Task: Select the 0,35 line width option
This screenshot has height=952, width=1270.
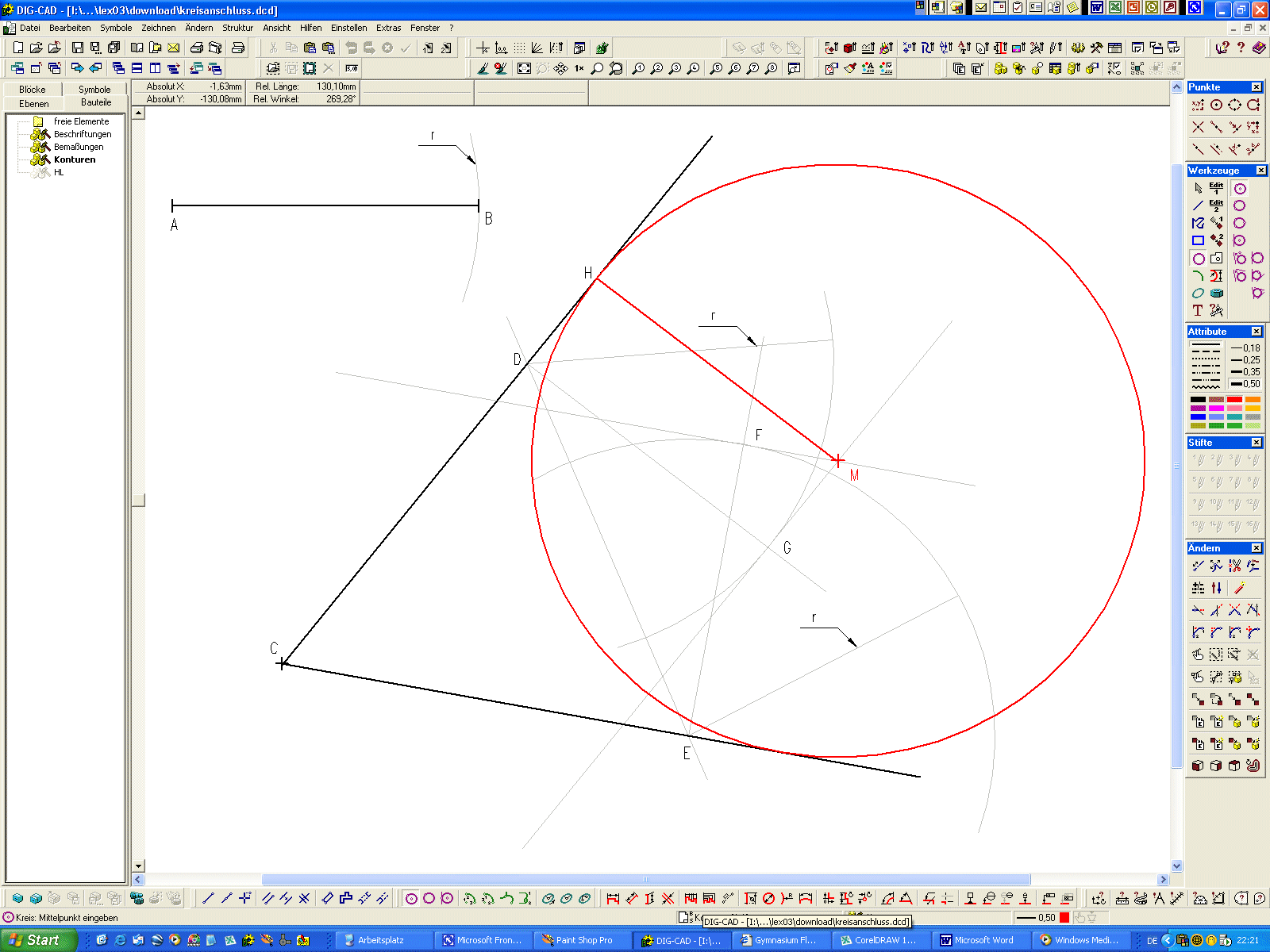Action: [x=1245, y=372]
